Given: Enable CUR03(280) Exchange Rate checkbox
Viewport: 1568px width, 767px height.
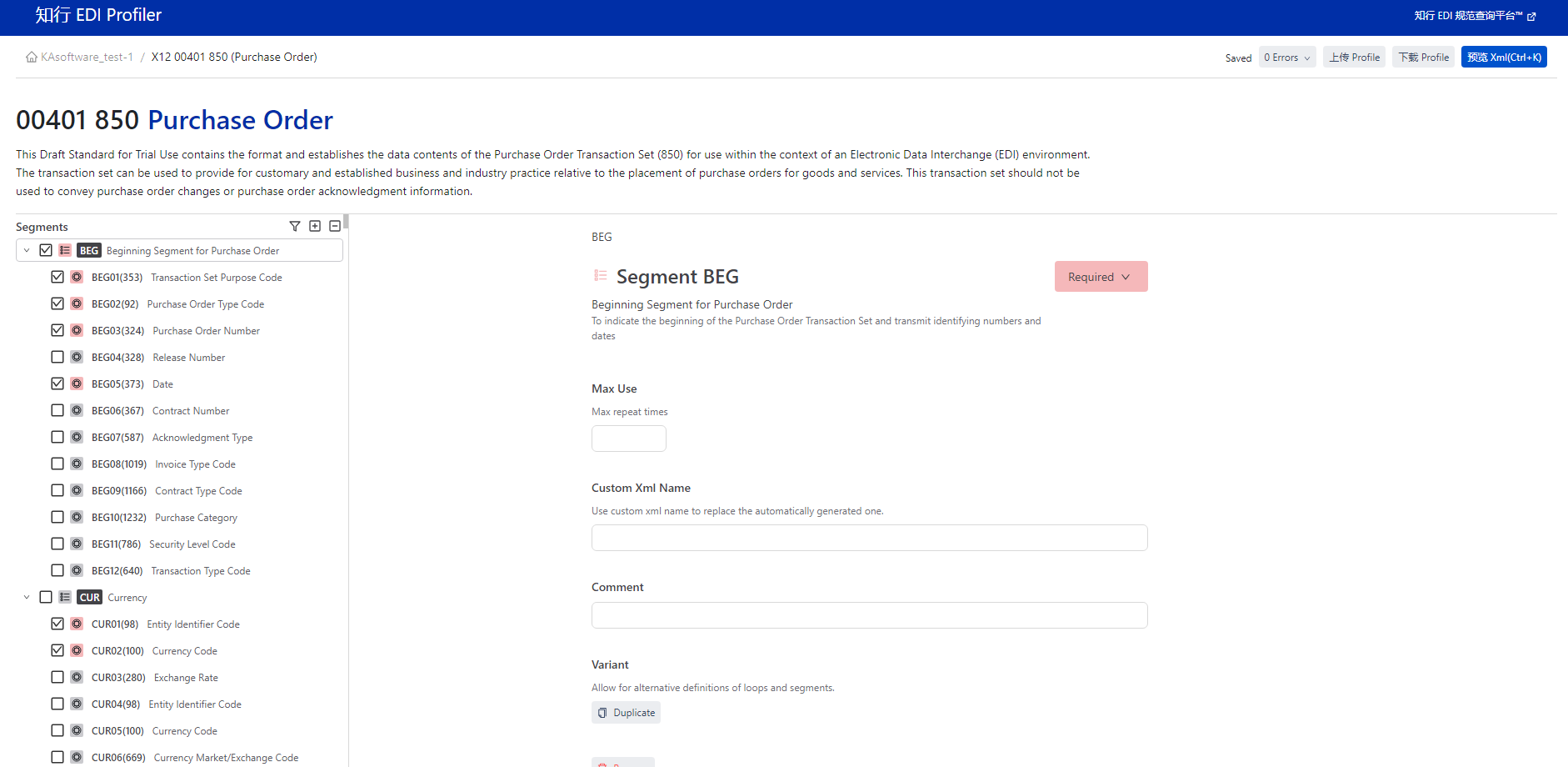Looking at the screenshot, I should point(57,677).
